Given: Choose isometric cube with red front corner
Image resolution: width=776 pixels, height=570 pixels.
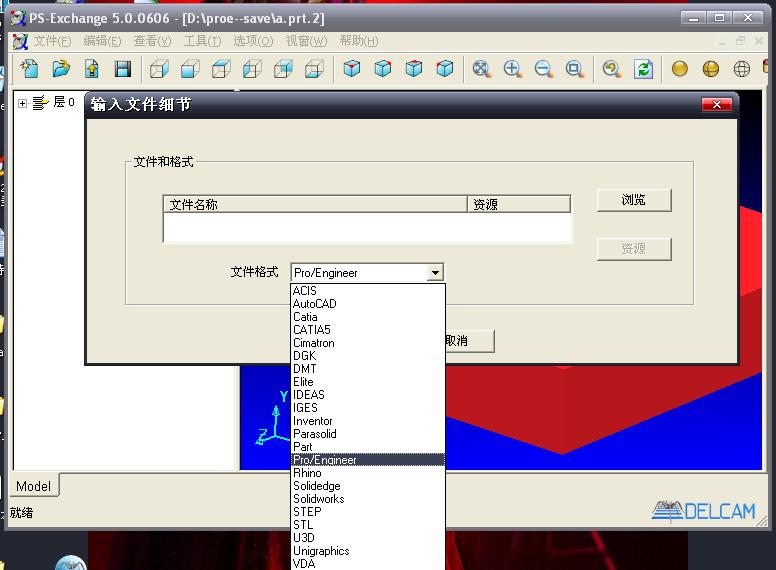Looking at the screenshot, I should 352,69.
